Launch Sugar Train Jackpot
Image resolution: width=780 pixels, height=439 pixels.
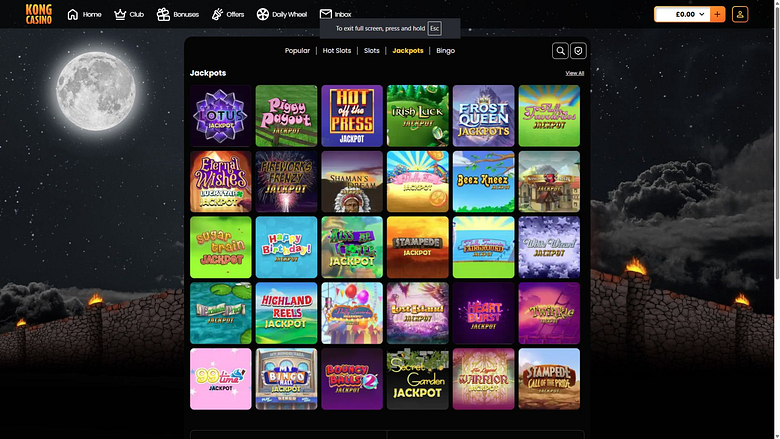click(x=221, y=247)
